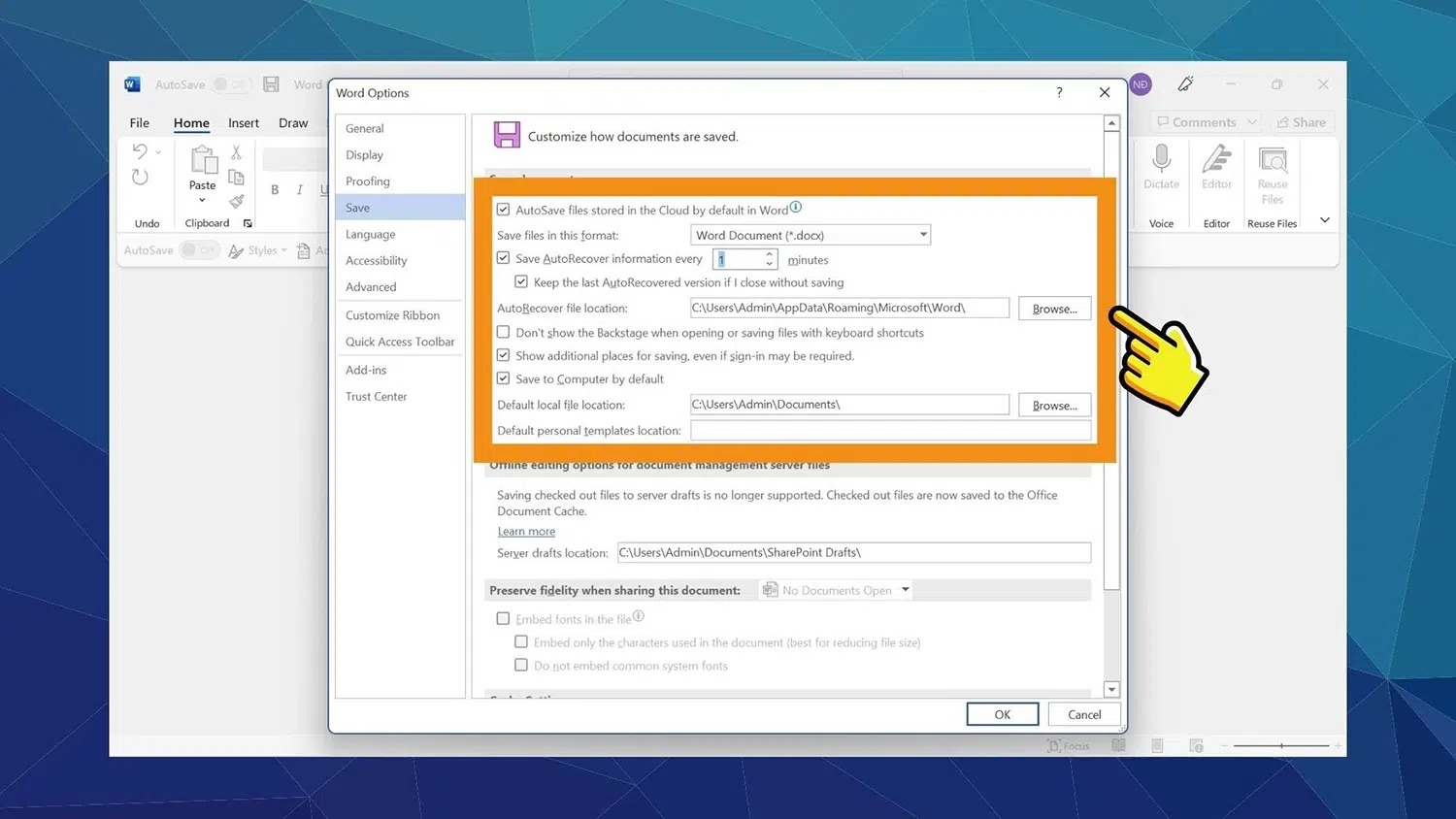1456x819 pixels.
Task: Click the Focus mode icon in status bar
Action: coord(1054,745)
